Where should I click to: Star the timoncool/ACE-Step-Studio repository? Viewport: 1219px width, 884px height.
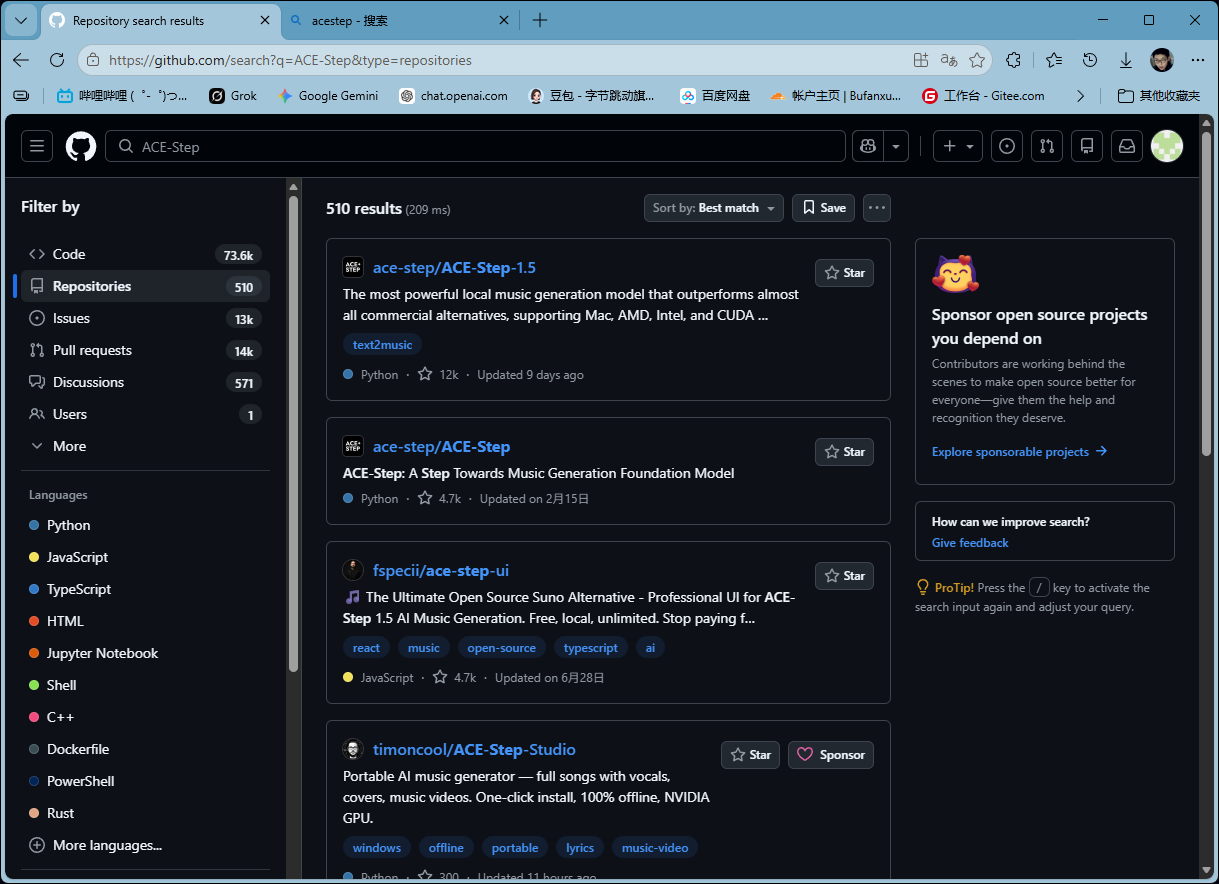(x=750, y=755)
